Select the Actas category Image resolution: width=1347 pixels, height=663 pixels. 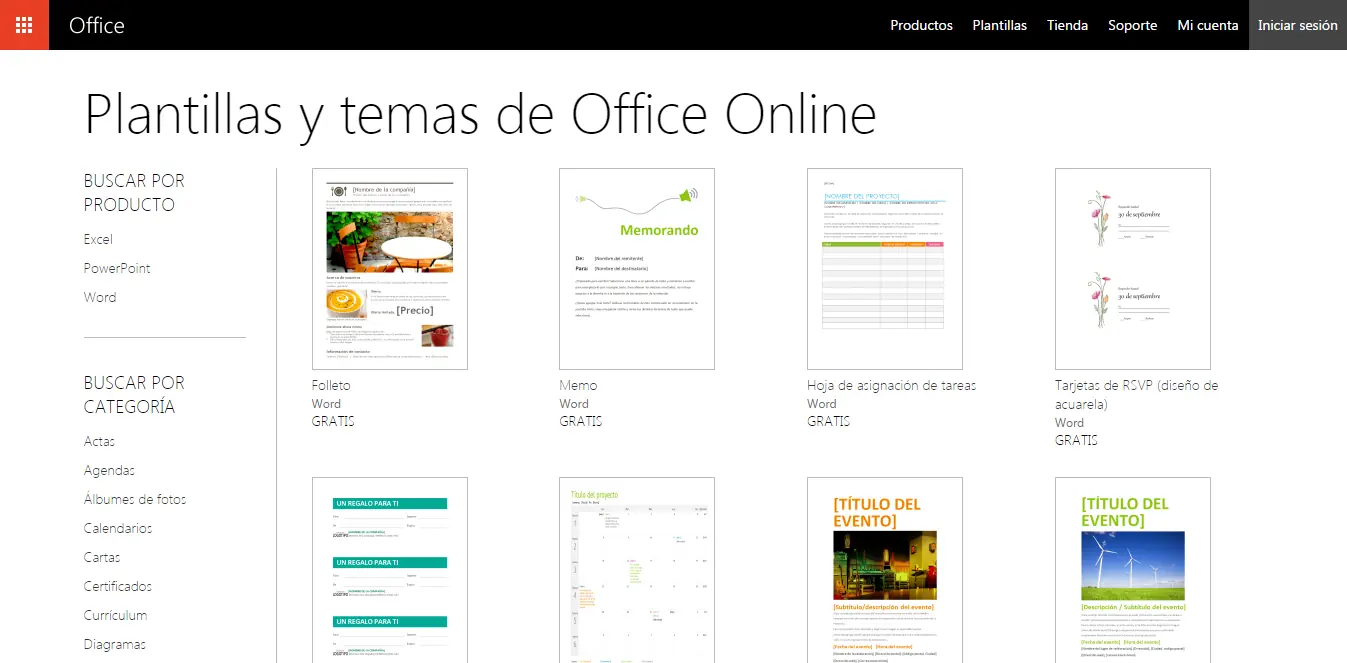pos(99,441)
